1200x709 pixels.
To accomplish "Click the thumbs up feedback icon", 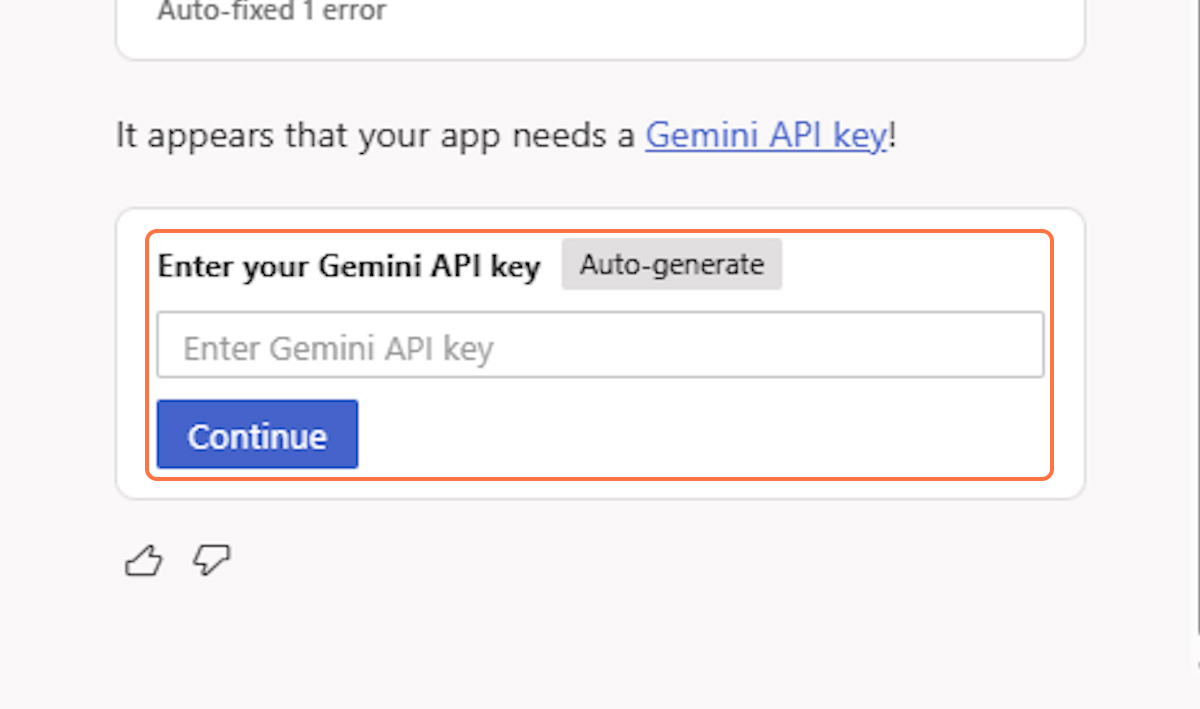I will tap(143, 560).
